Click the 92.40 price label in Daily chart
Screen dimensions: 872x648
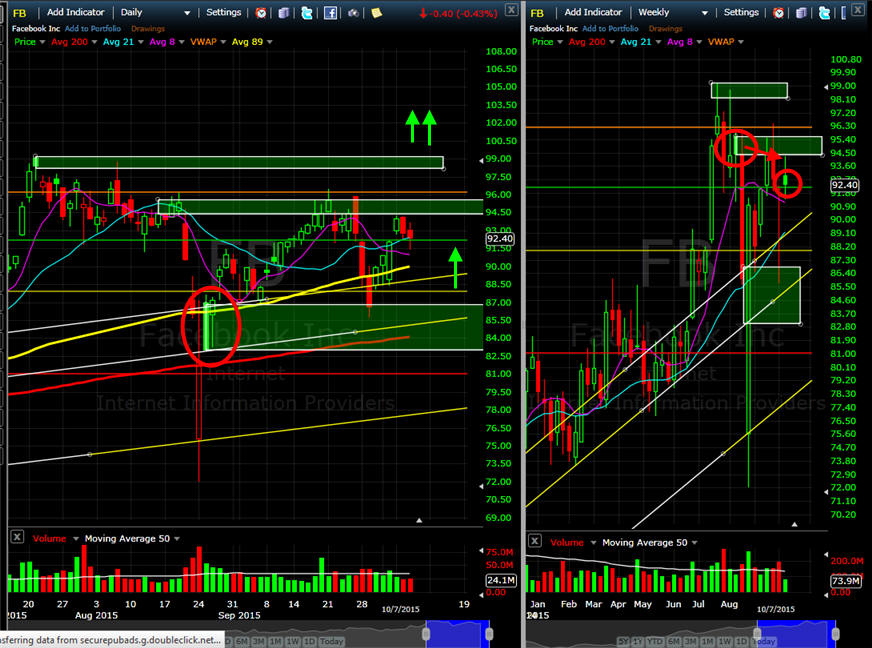pyautogui.click(x=500, y=239)
